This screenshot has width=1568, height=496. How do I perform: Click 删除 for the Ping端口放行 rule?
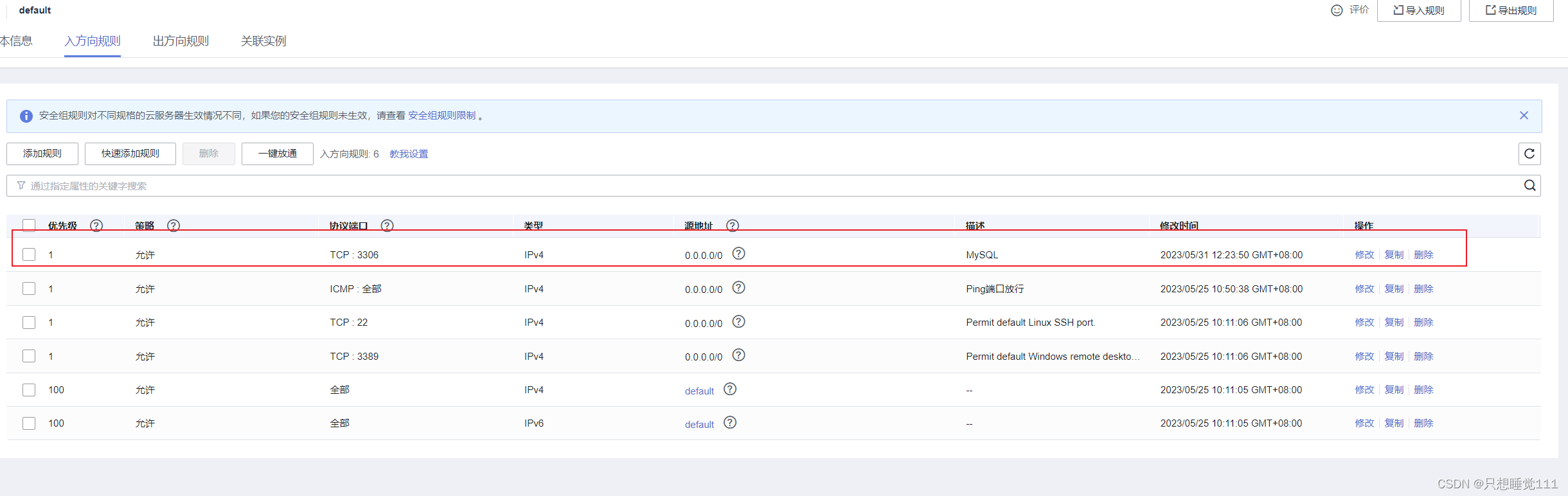[1423, 289]
